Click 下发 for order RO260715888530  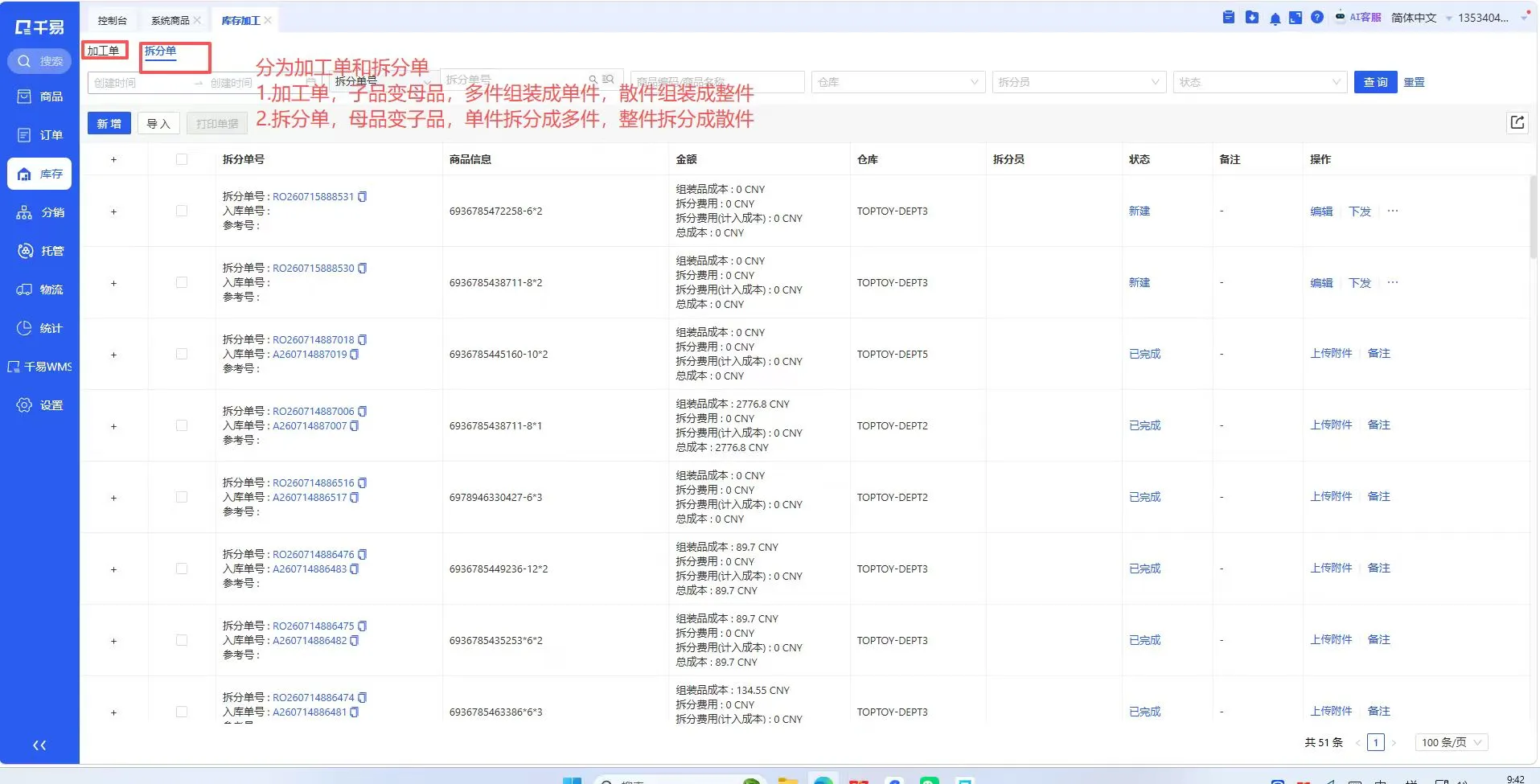tap(1360, 283)
